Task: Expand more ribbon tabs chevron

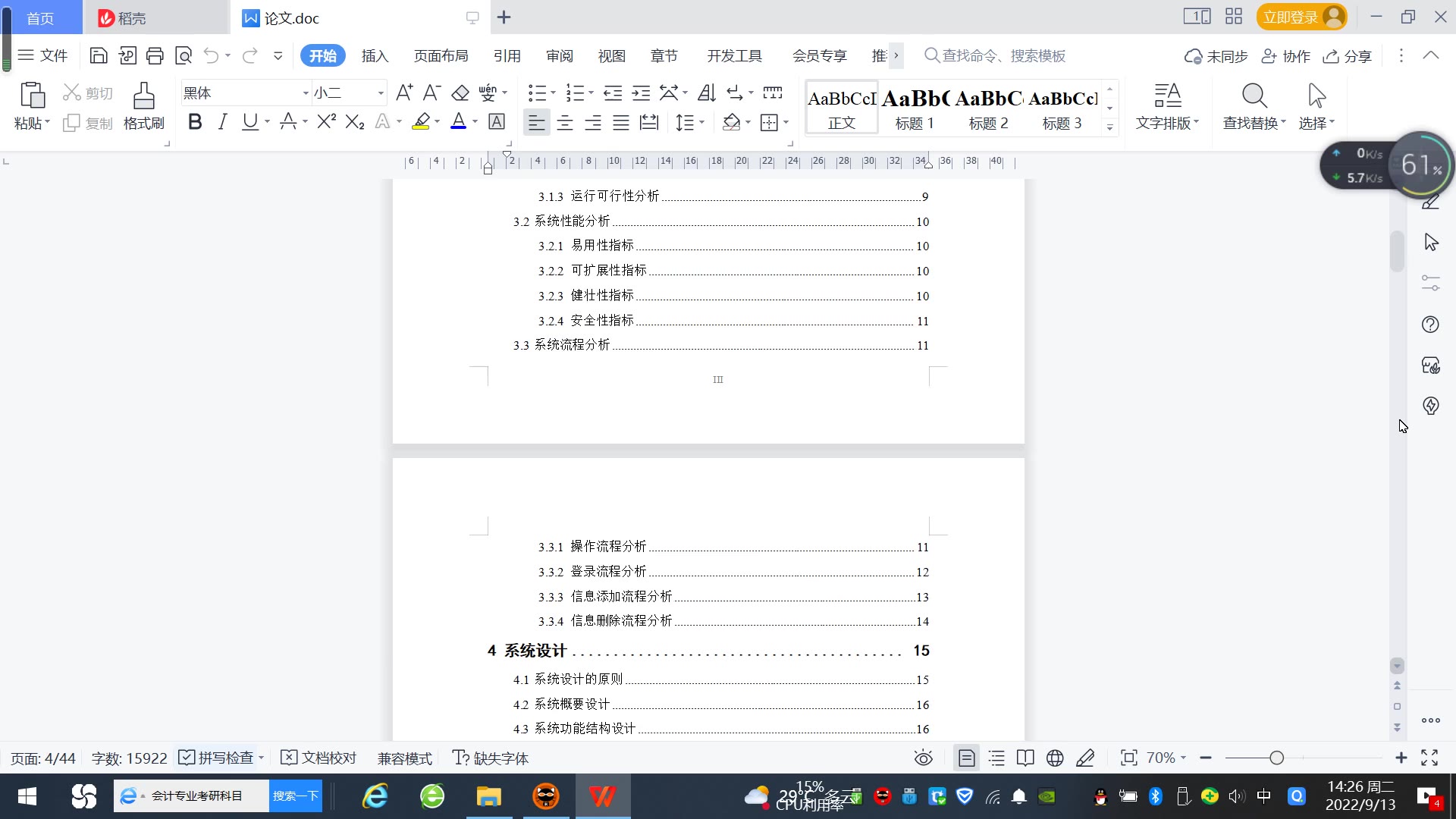Action: [x=896, y=55]
